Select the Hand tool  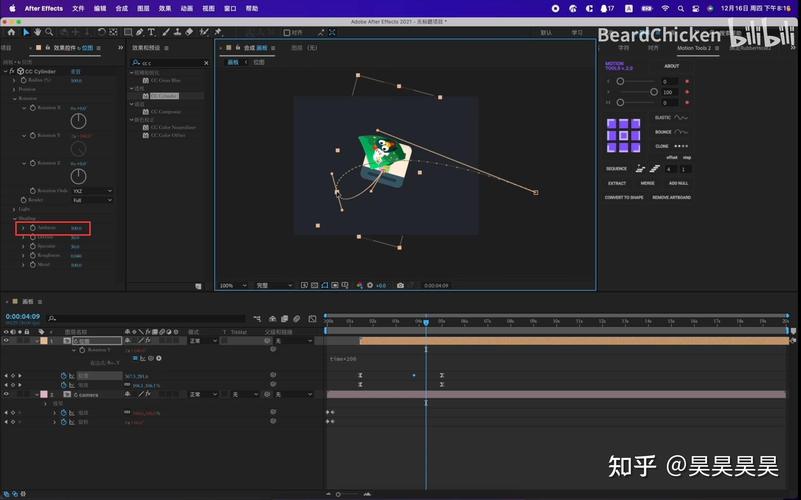(38, 32)
